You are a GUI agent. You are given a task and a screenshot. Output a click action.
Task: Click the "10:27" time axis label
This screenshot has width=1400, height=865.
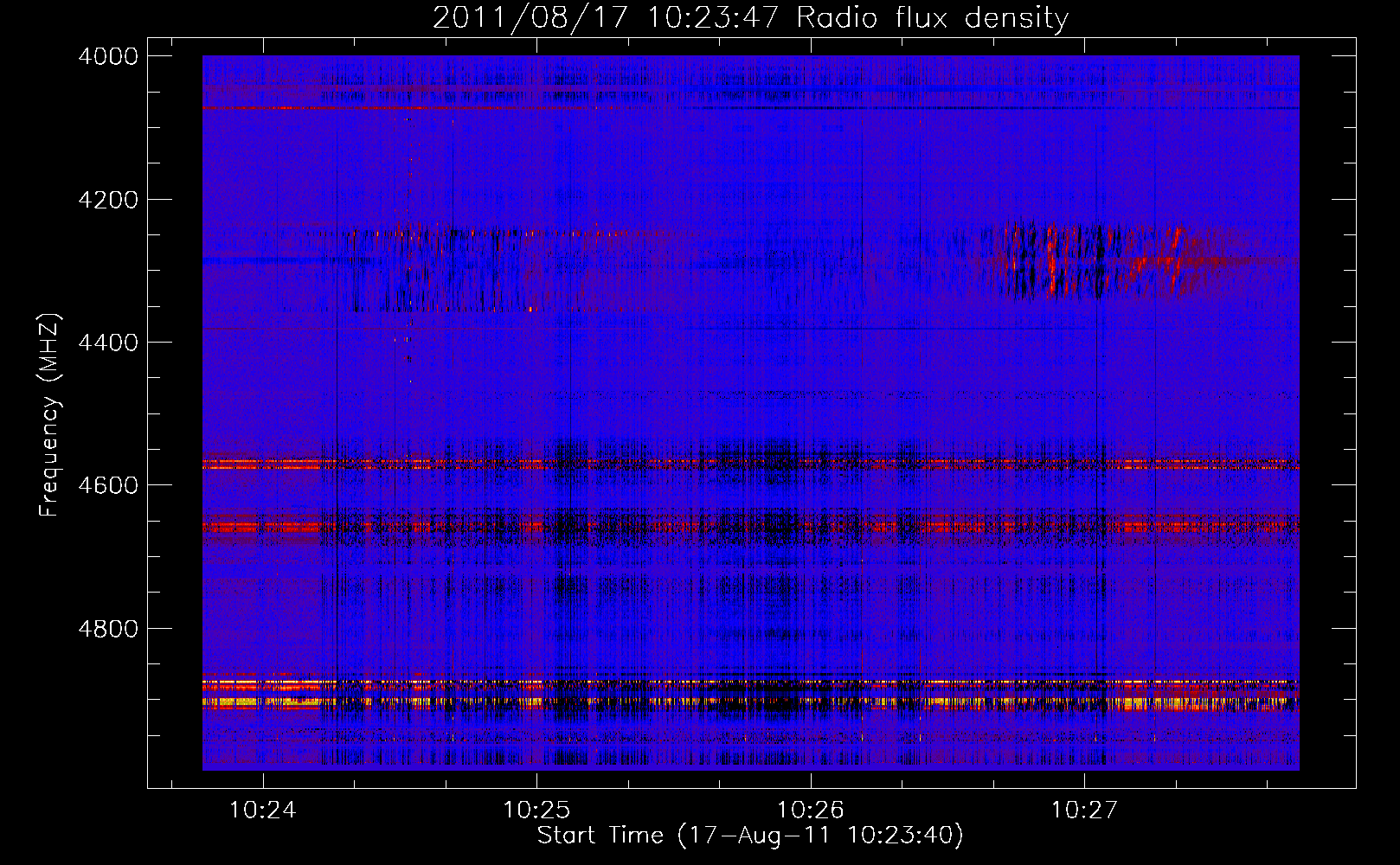tap(1084, 811)
